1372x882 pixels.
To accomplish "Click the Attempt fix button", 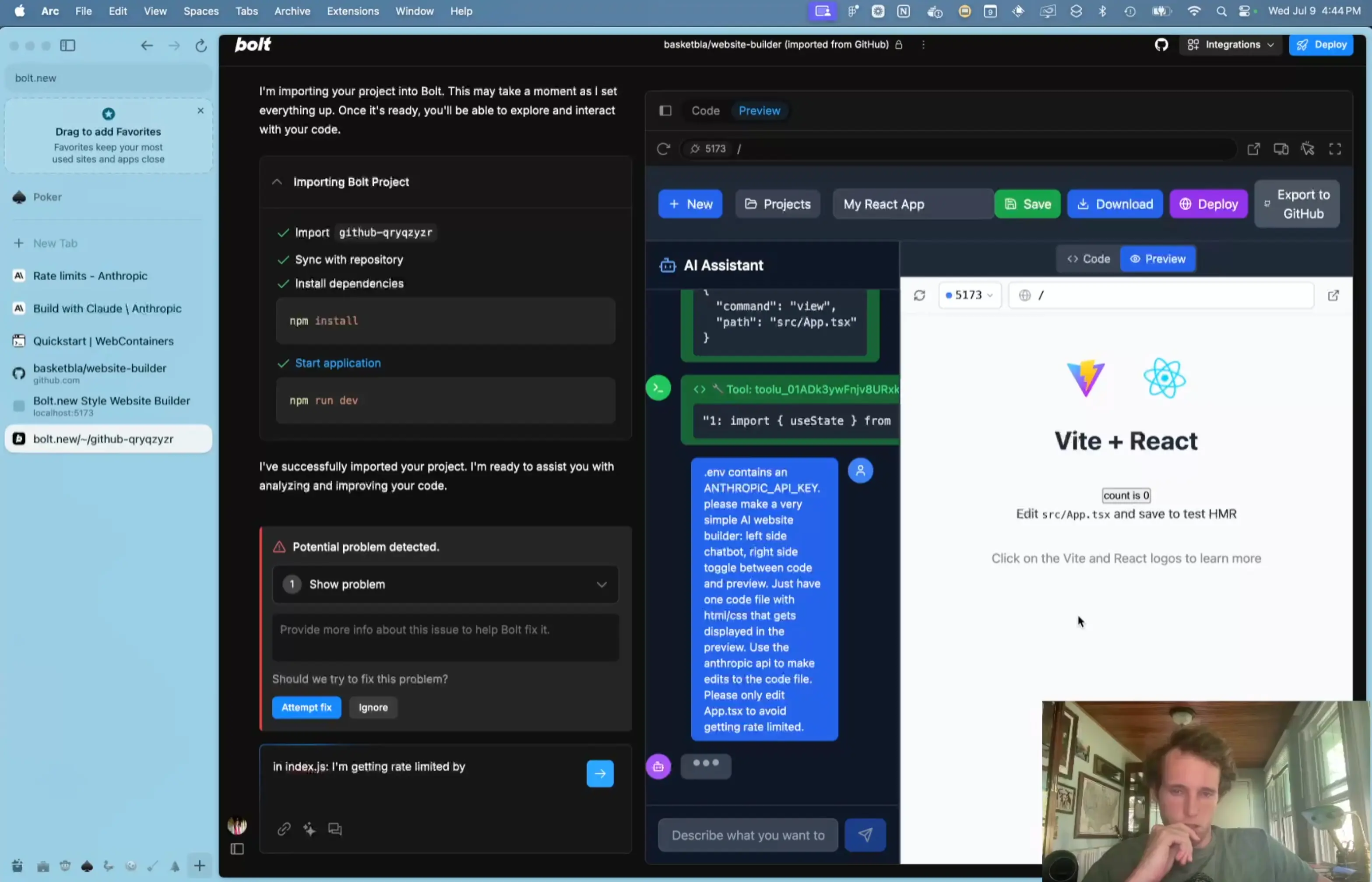I will (306, 707).
